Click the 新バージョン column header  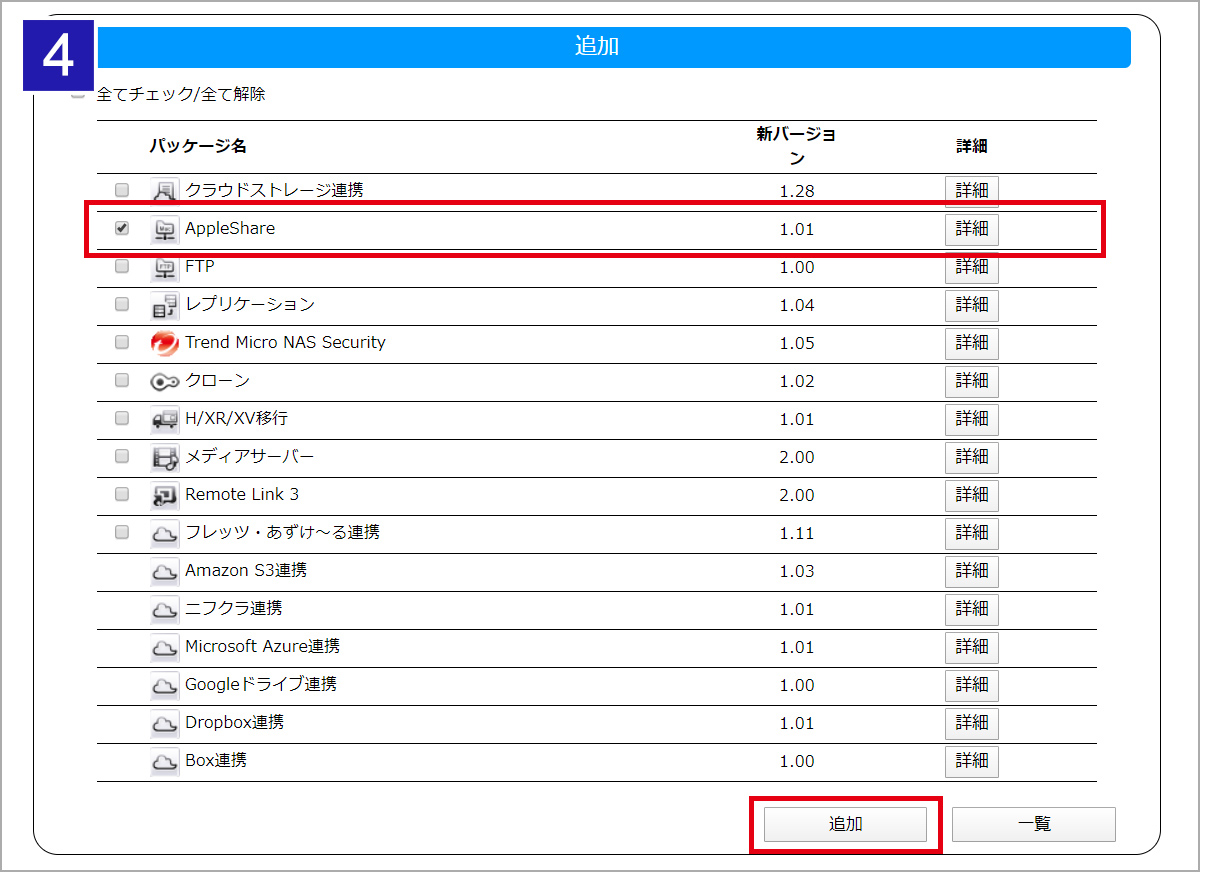pos(797,146)
